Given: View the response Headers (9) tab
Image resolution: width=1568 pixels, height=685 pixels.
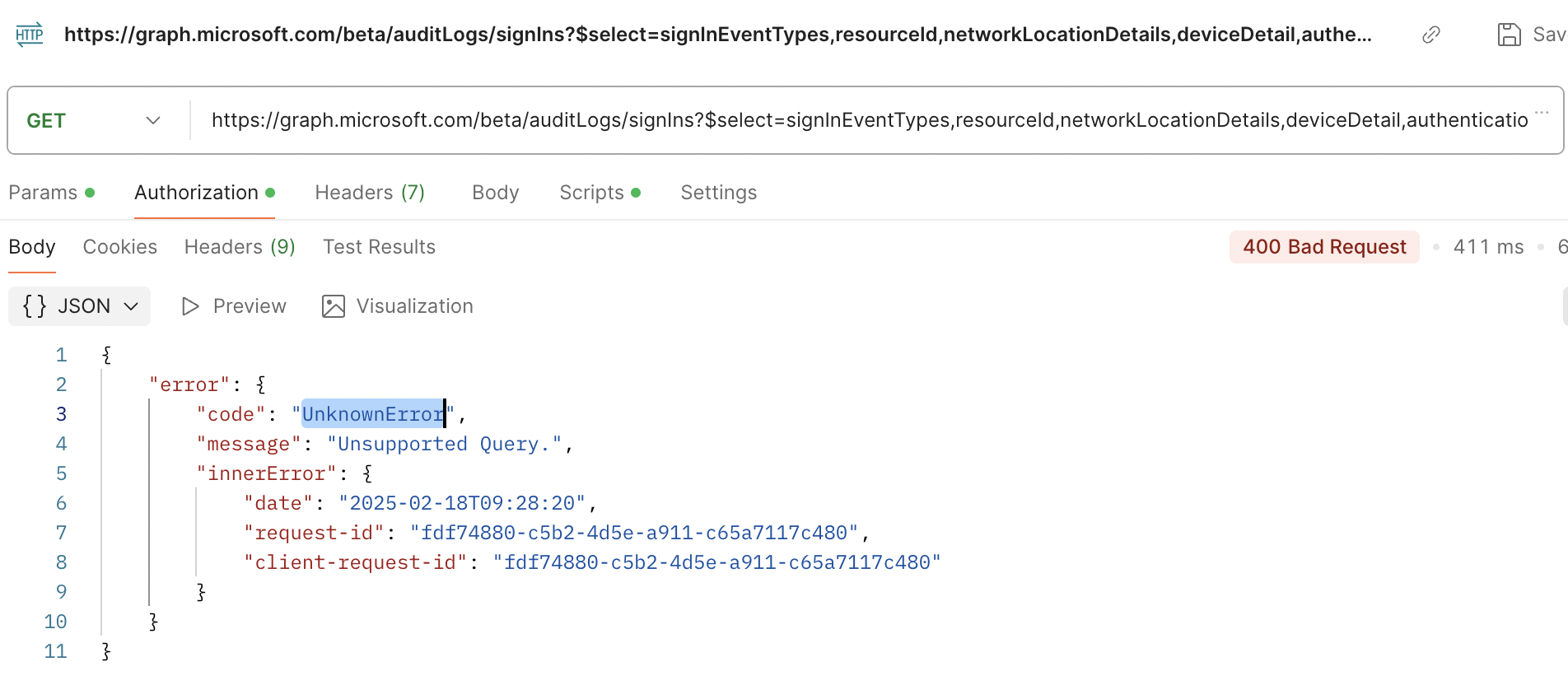Looking at the screenshot, I should tap(239, 247).
